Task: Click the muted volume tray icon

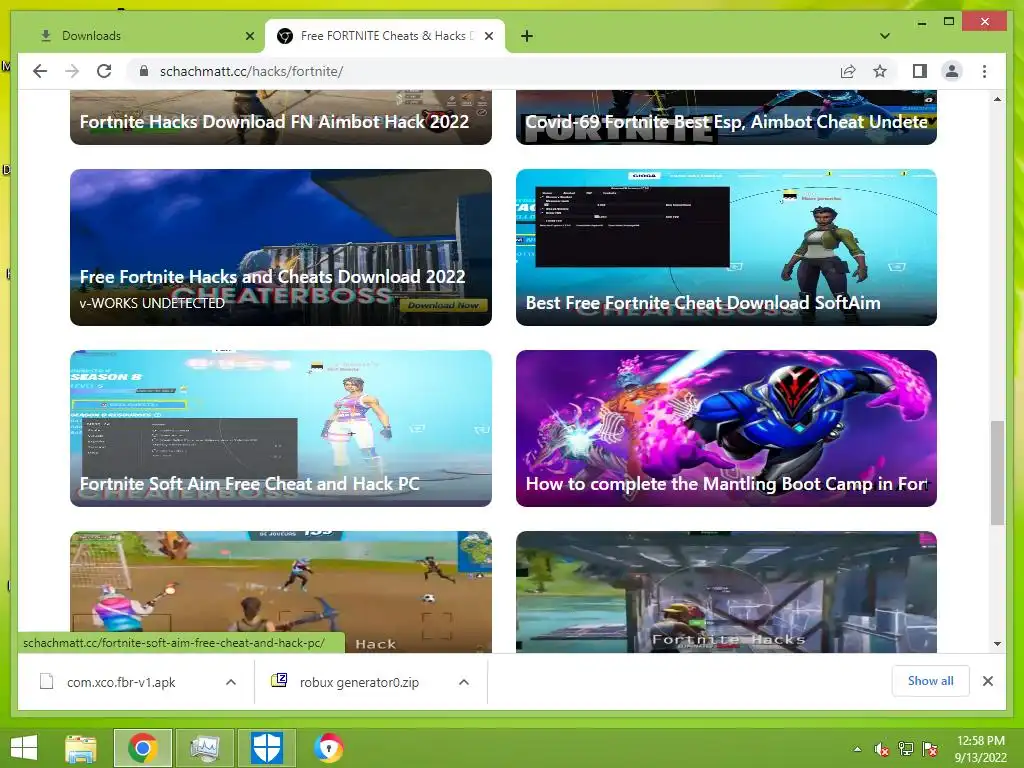Action: tap(882, 749)
